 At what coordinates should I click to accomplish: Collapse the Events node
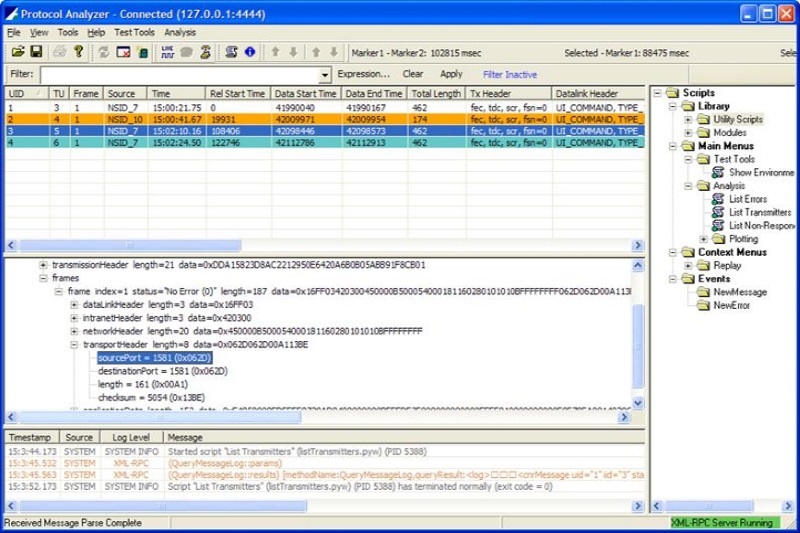[672, 278]
